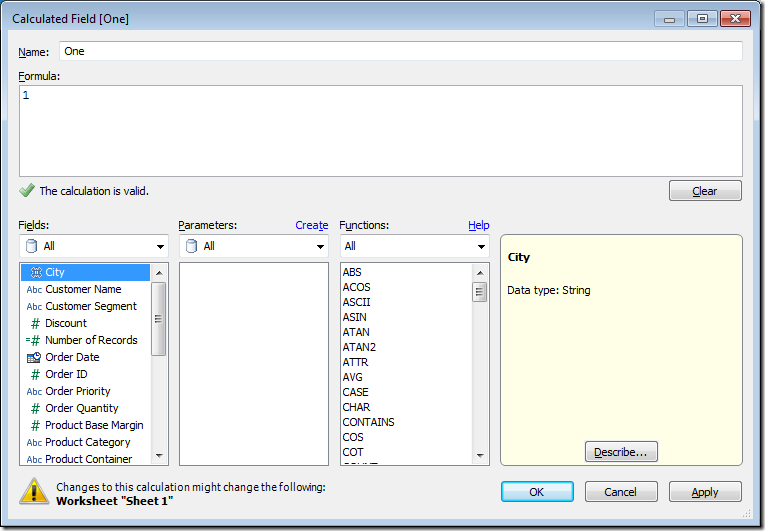Image resolution: width=765 pixels, height=531 pixels.
Task: Select the City field in the Fields list
Action: pyautogui.click(x=85, y=272)
